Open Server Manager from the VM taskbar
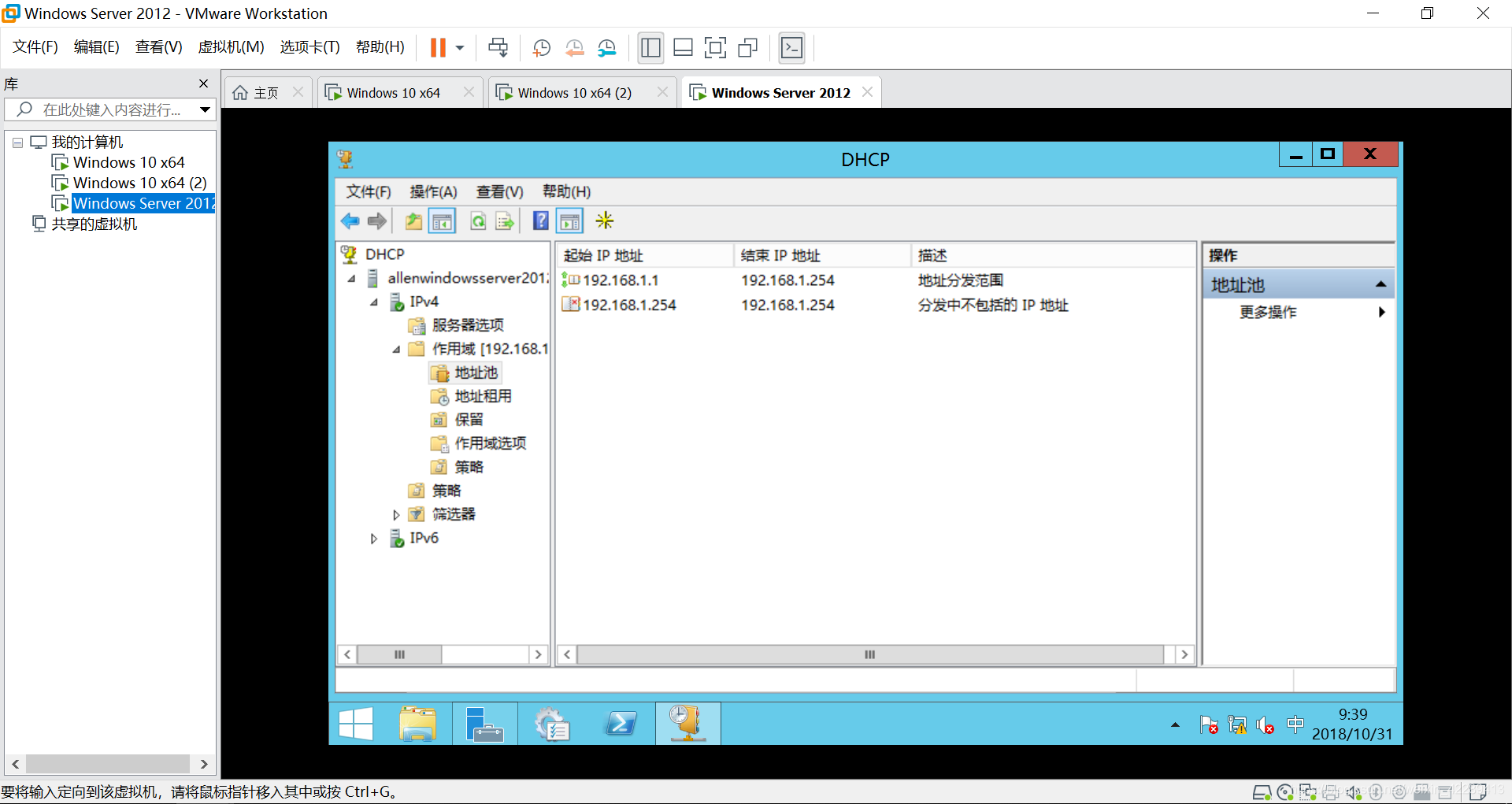 click(484, 724)
